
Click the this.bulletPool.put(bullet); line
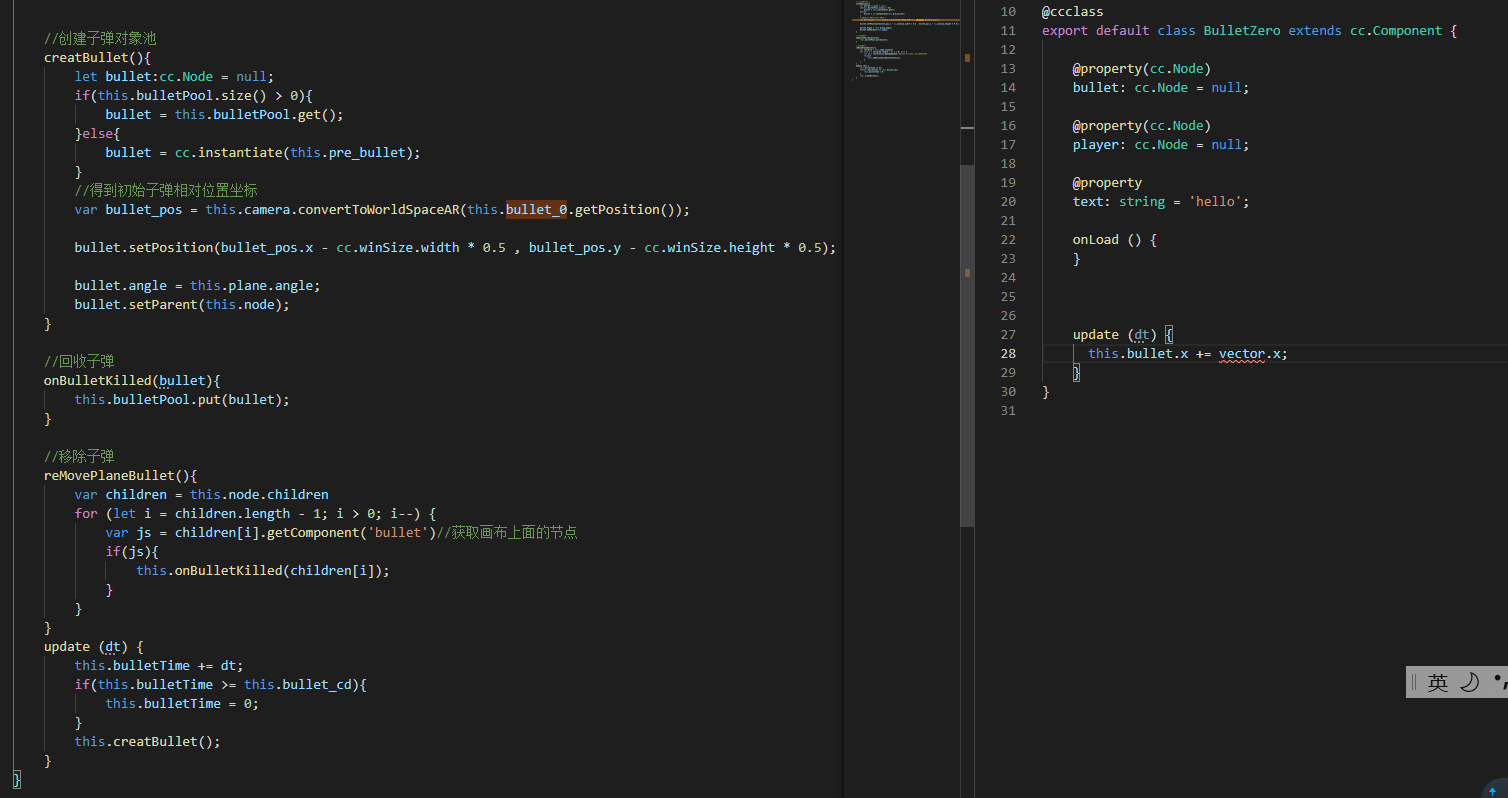182,400
